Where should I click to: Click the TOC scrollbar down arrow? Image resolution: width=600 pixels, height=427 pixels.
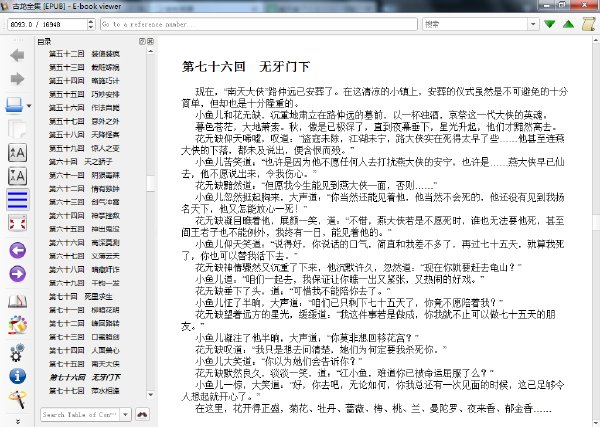coord(151,395)
